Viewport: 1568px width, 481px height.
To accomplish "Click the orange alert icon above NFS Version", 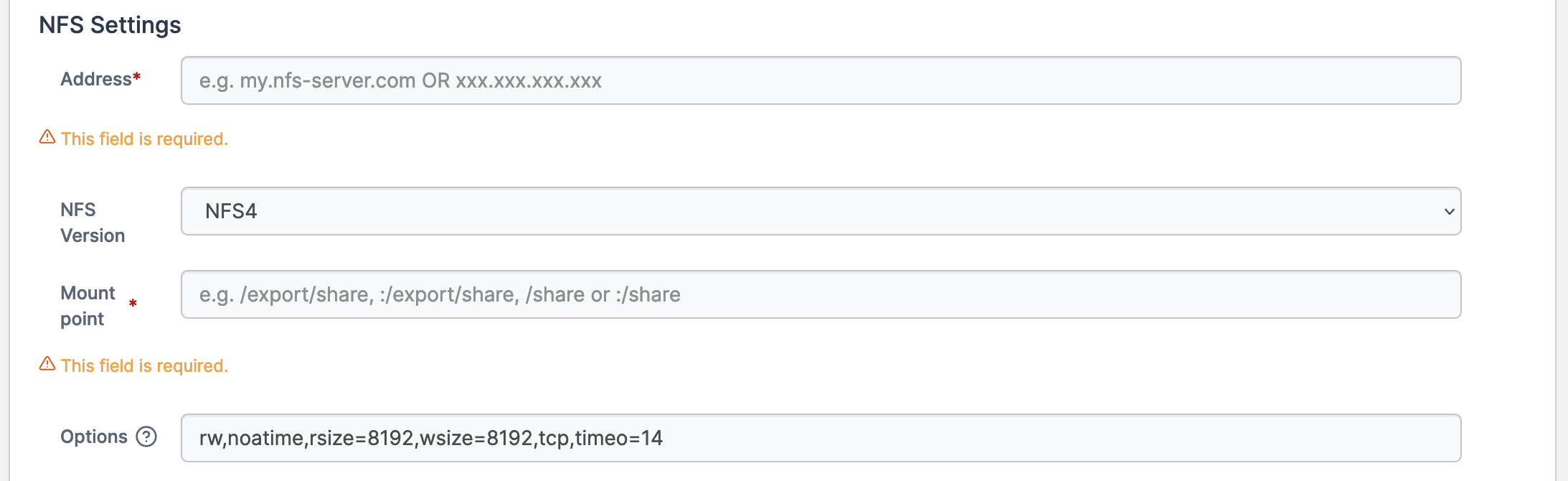I will [x=46, y=138].
